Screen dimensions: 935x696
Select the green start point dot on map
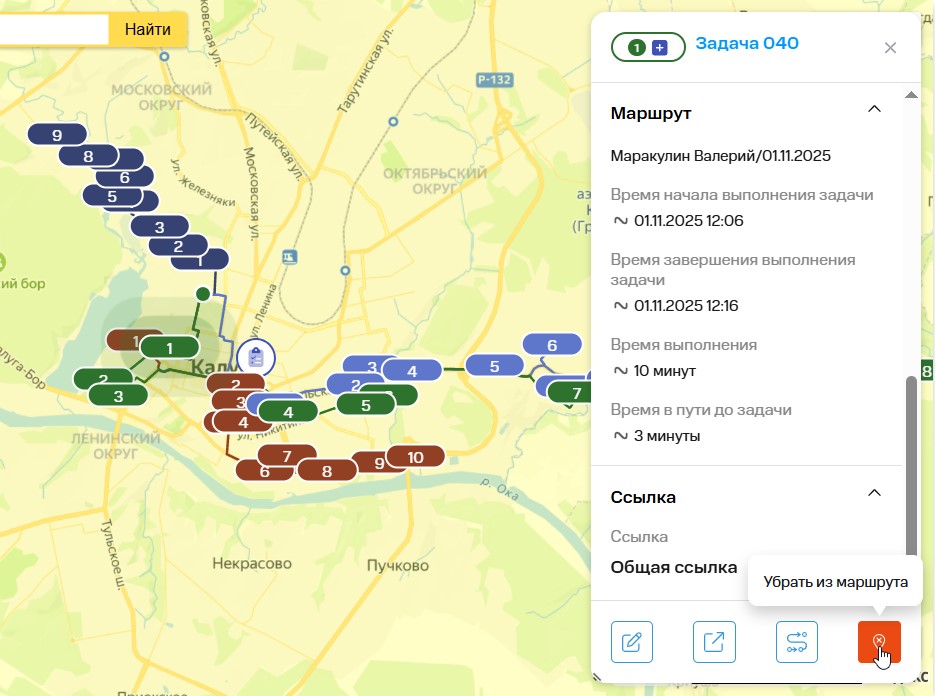click(202, 294)
